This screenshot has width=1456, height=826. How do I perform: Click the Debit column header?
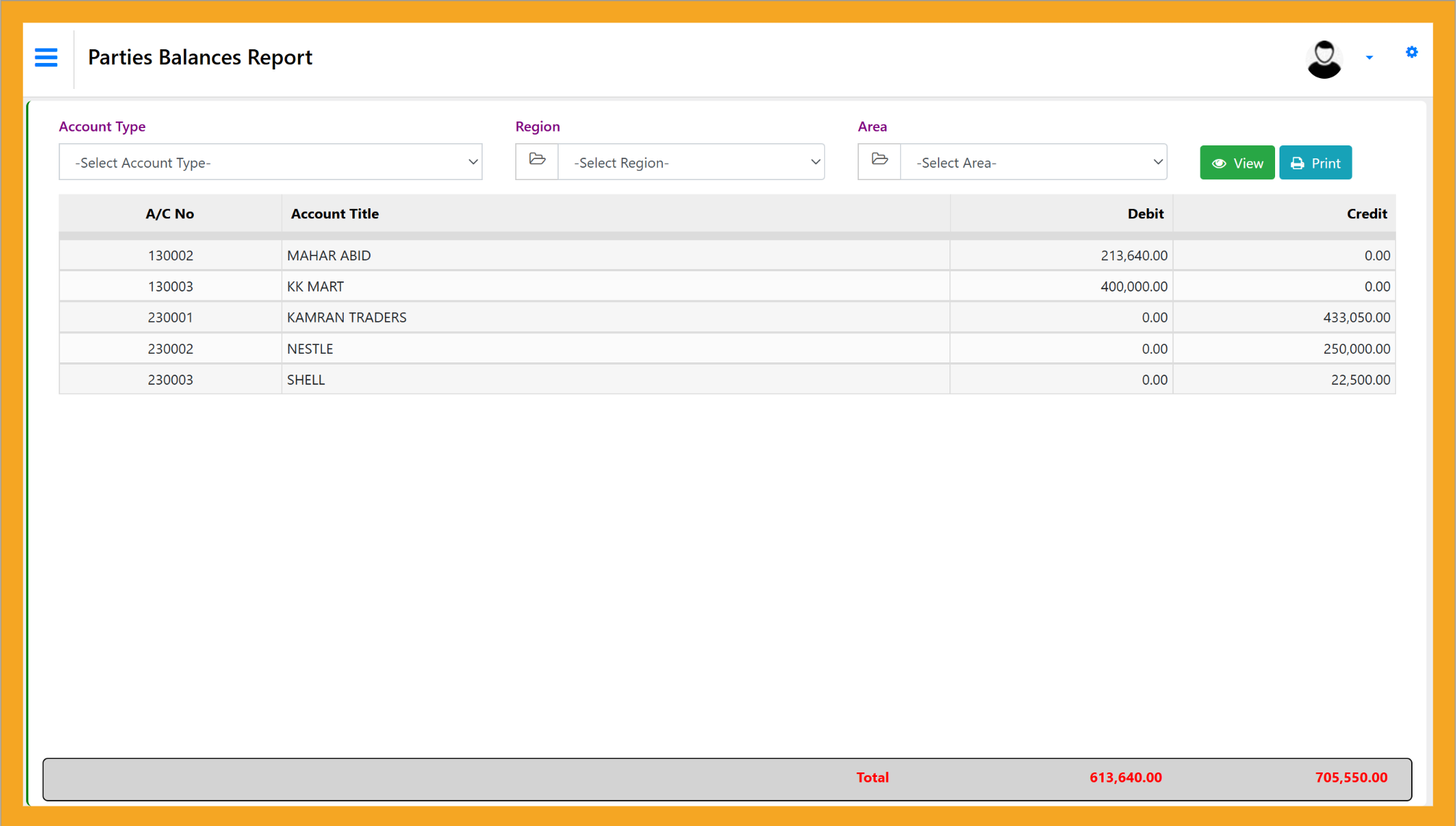point(1145,213)
